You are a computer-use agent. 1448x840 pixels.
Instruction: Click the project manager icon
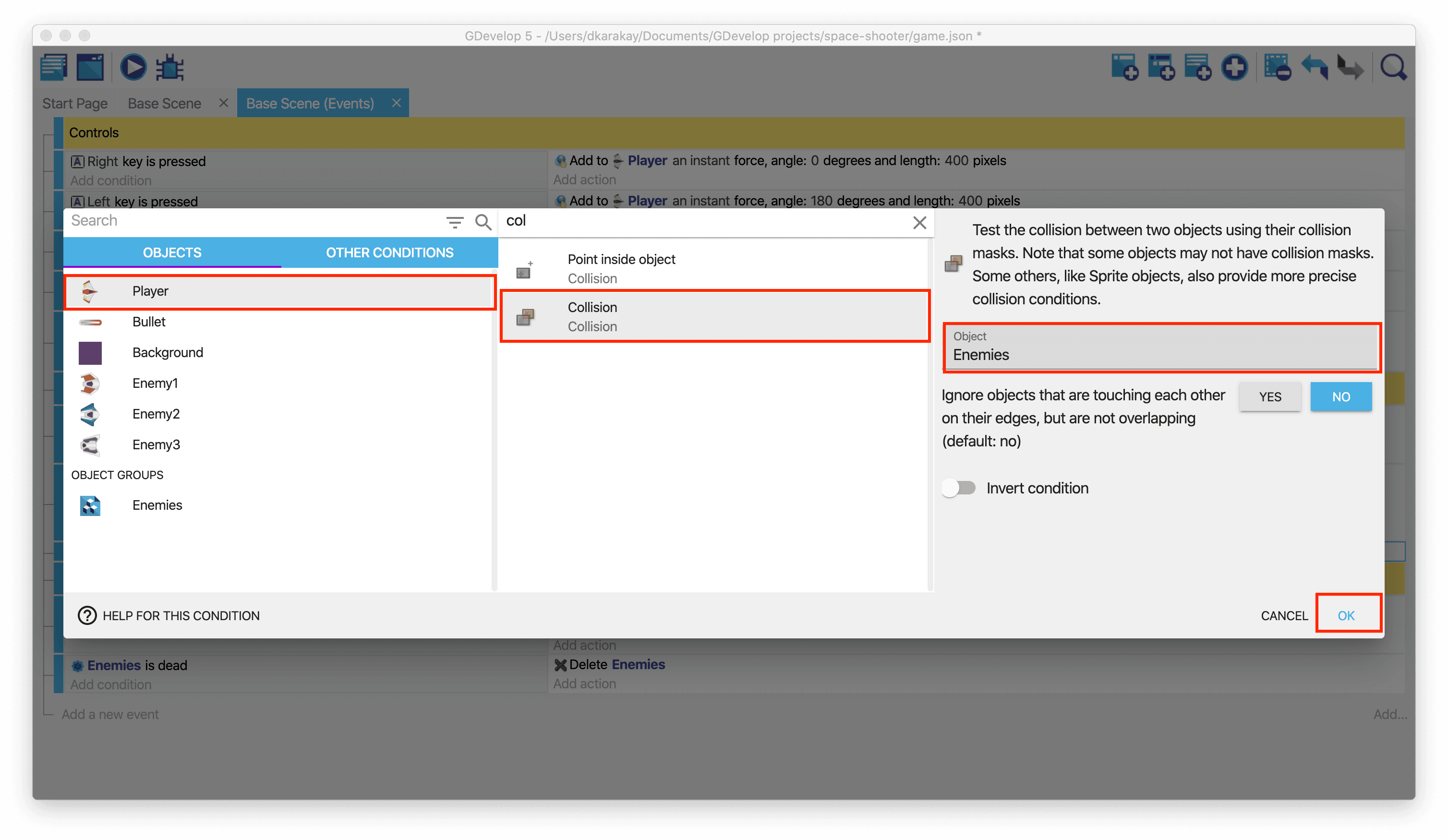point(54,68)
